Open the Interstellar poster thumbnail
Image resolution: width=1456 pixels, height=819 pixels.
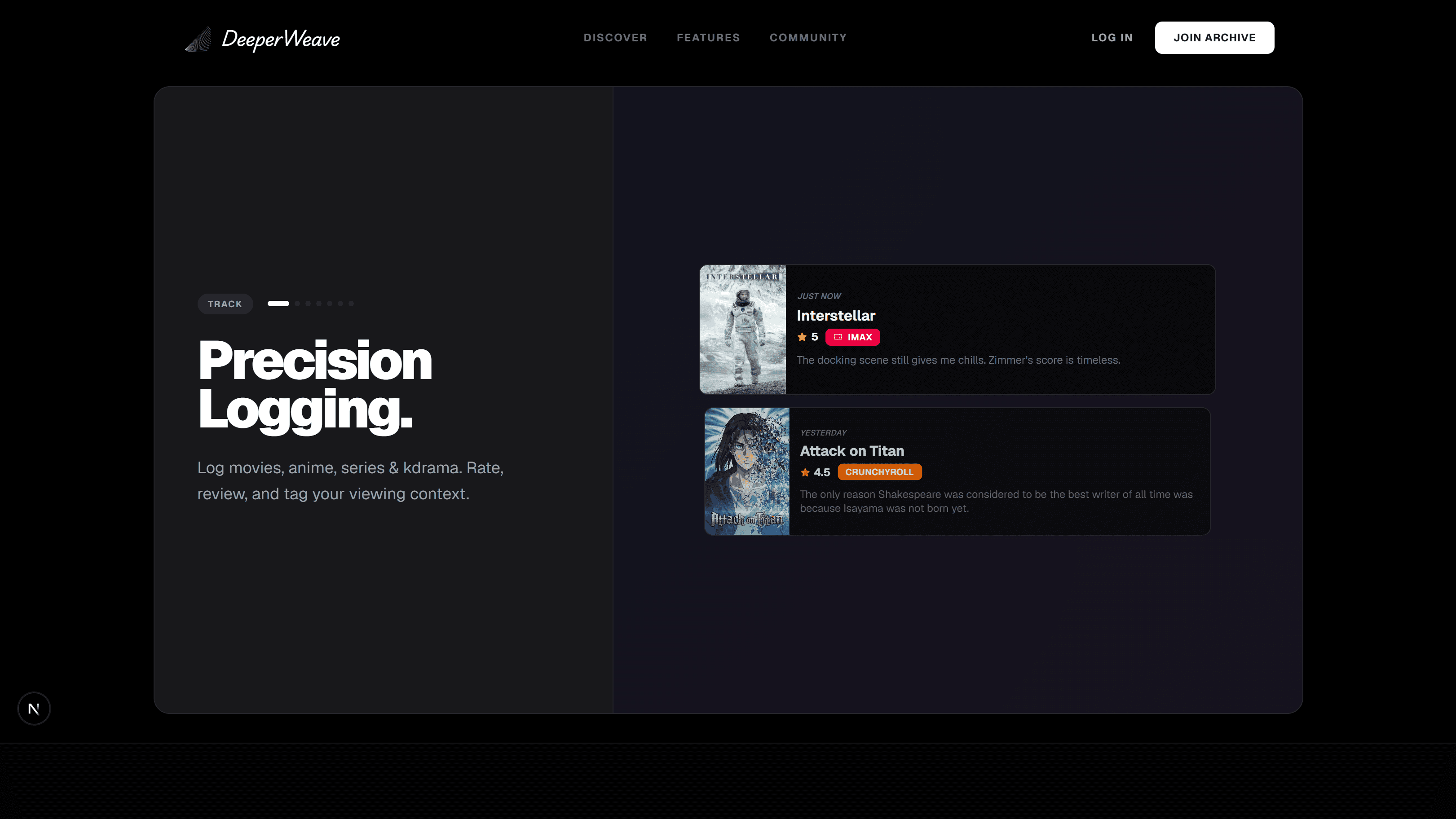point(743,330)
